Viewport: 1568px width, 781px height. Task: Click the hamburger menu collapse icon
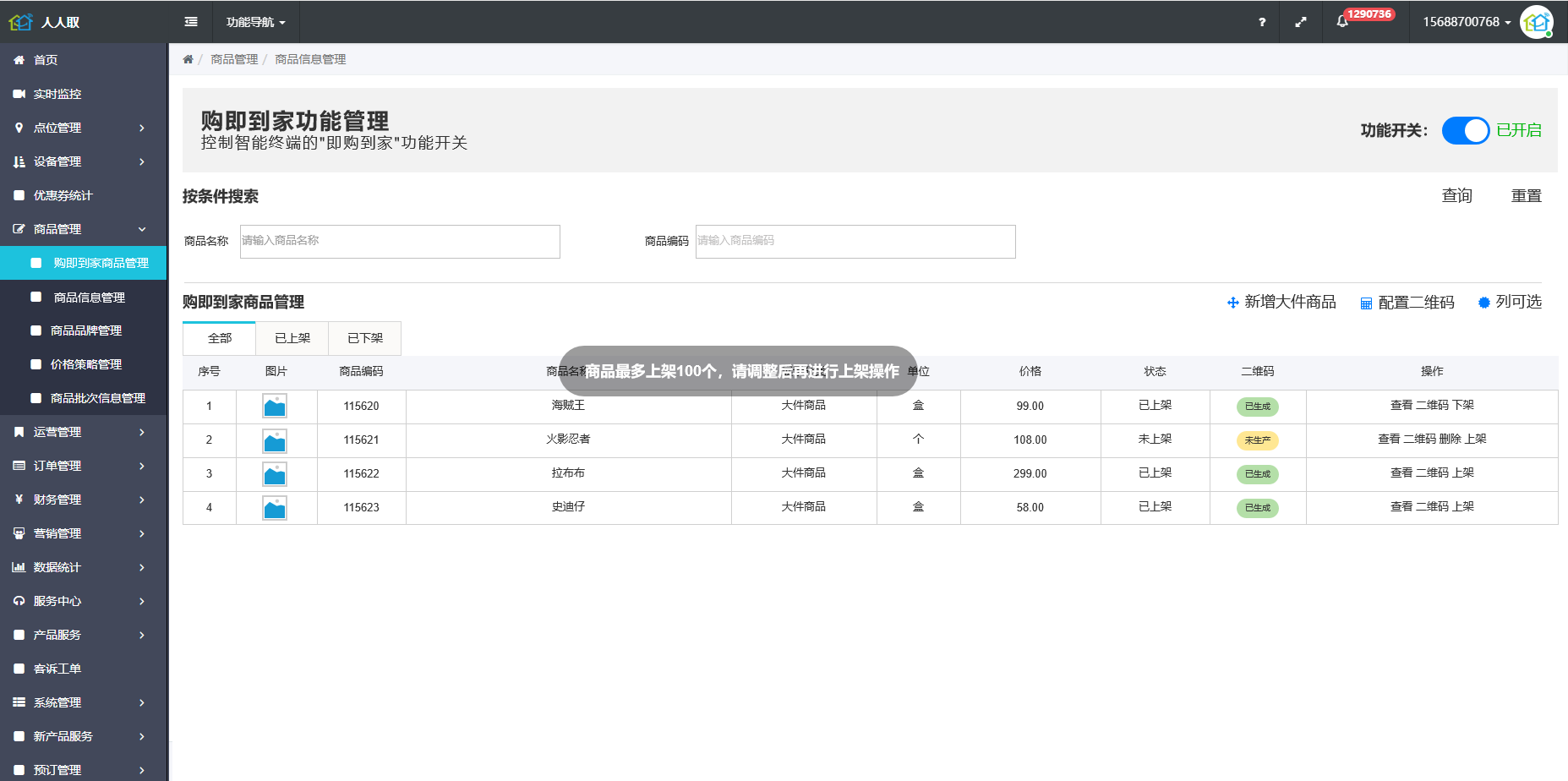click(x=191, y=22)
